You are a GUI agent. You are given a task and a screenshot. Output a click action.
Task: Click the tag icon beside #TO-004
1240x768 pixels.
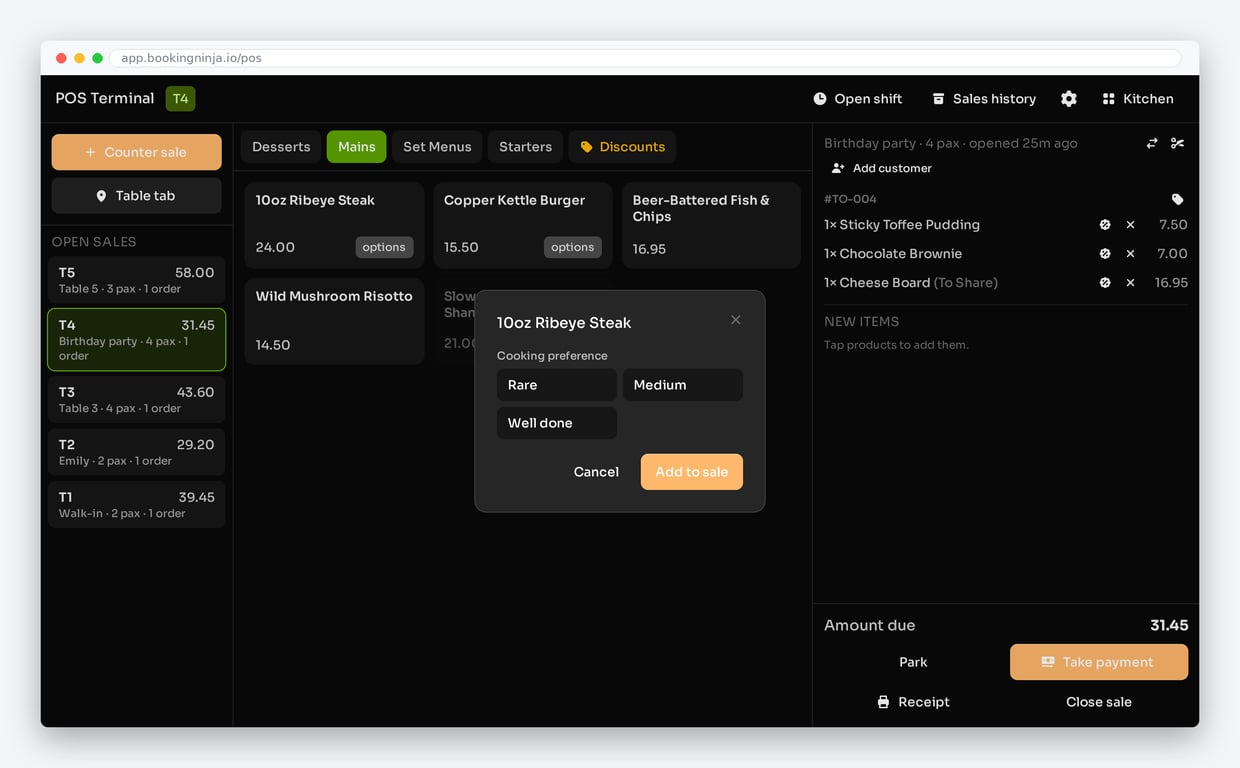pos(1177,199)
